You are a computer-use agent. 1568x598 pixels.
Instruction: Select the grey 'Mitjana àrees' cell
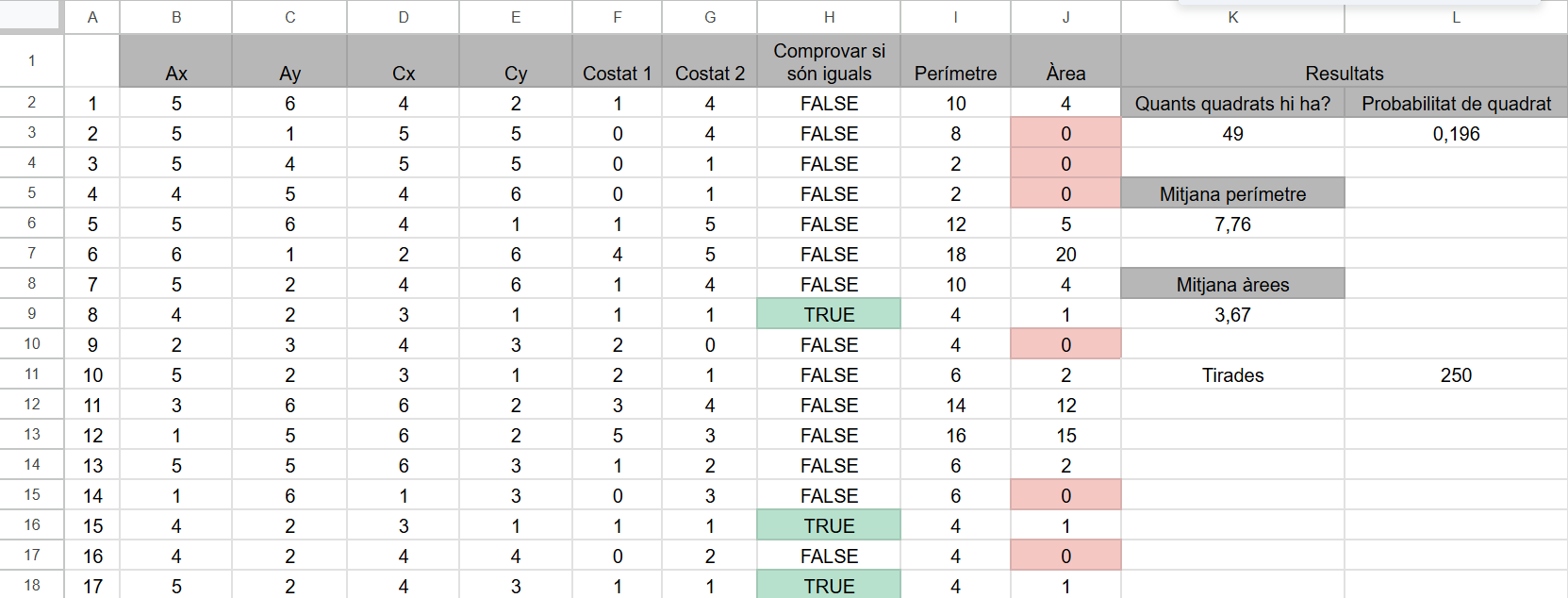point(1232,285)
